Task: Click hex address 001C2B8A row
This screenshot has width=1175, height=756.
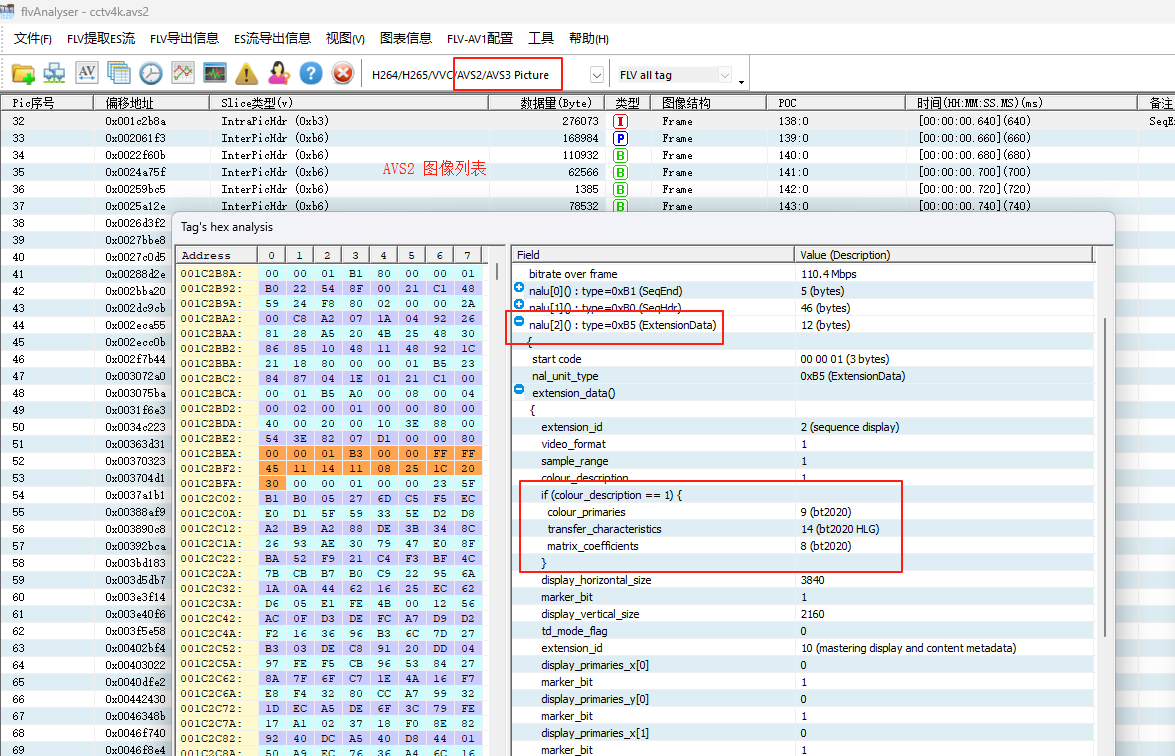Action: click(x=330, y=273)
